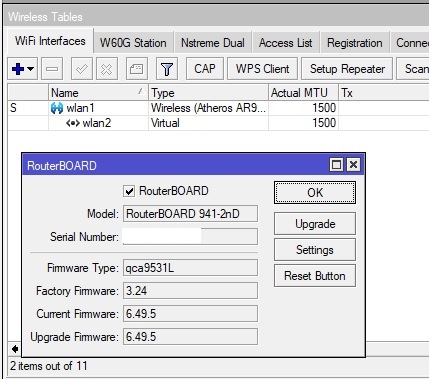Click OK in the RouterBOARD dialog
429x380 pixels.
point(315,193)
